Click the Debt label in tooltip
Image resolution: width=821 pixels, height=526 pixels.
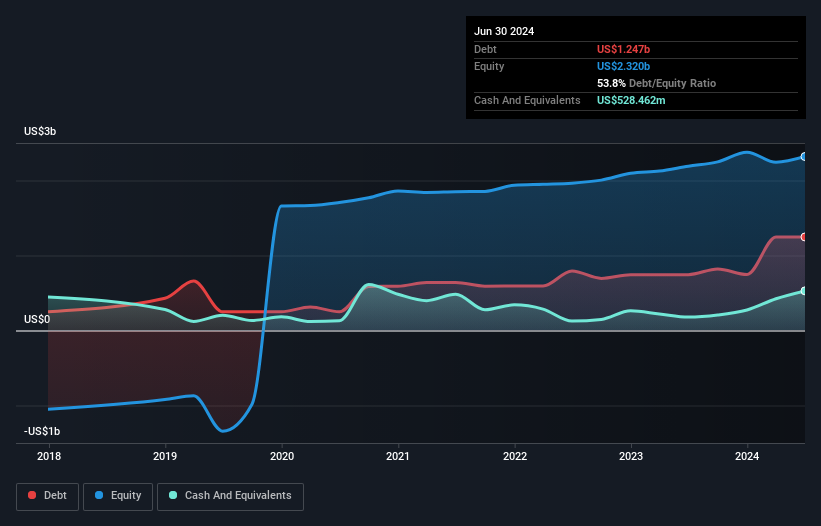(485, 49)
